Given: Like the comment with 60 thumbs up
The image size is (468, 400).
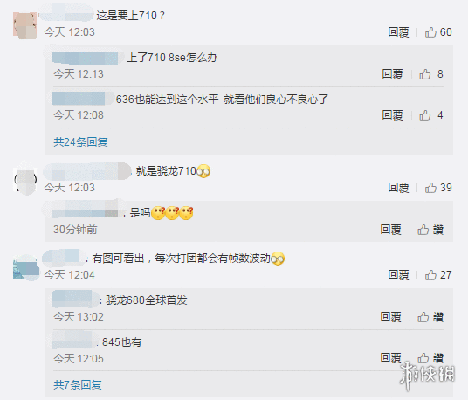Looking at the screenshot, I should (x=438, y=32).
